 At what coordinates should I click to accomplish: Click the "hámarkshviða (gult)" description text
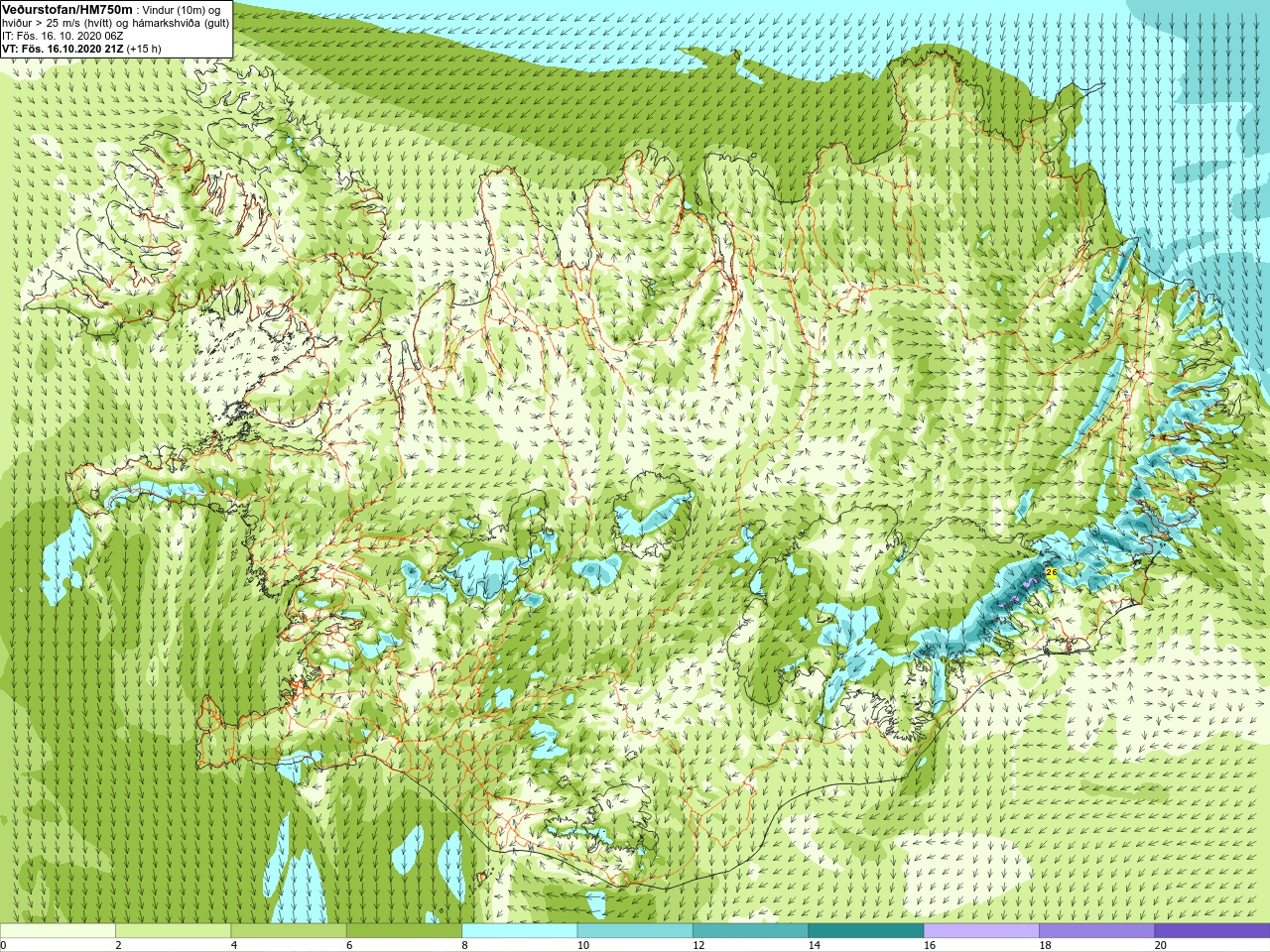[x=179, y=23]
